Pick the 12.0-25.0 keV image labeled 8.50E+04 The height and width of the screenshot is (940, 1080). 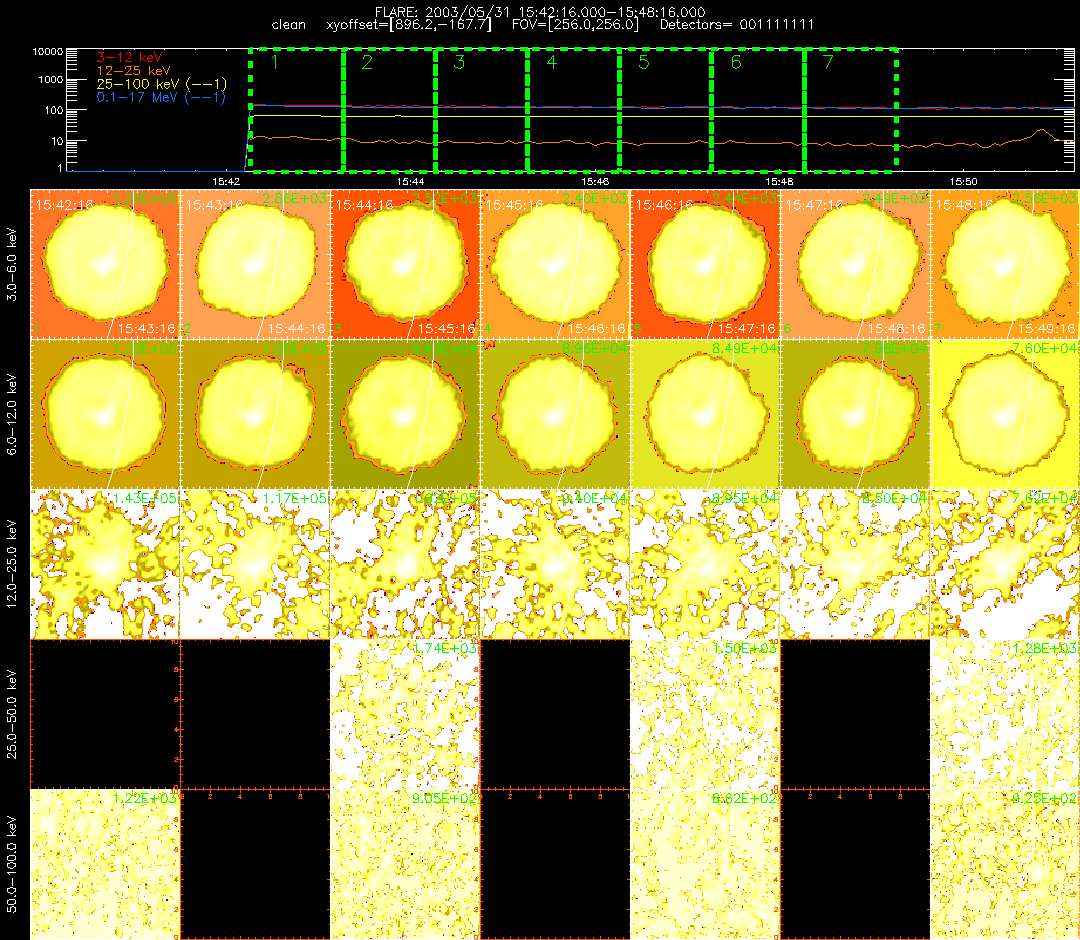tap(855, 565)
